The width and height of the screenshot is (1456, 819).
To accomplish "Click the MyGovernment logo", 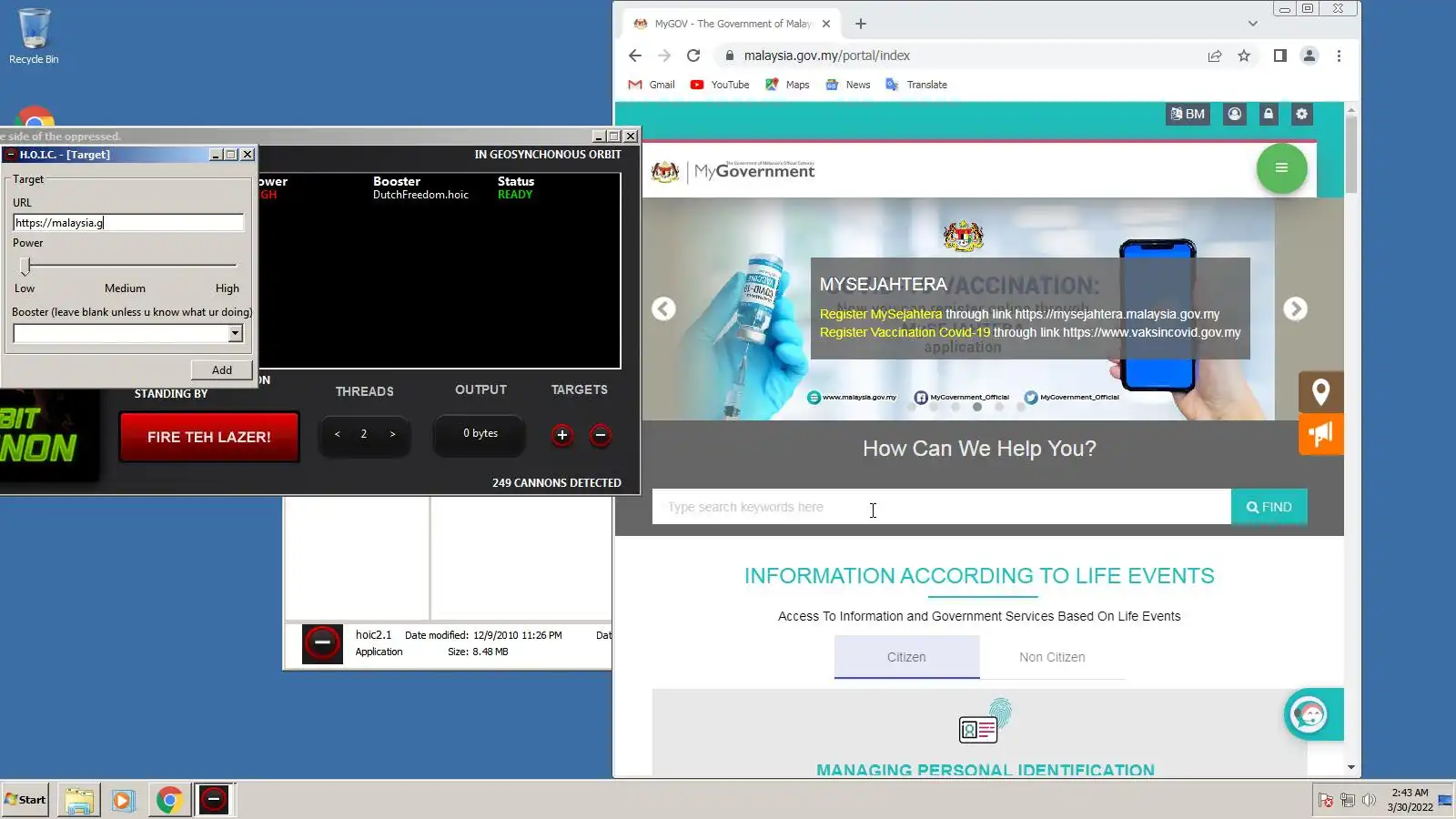I will pyautogui.click(x=733, y=171).
